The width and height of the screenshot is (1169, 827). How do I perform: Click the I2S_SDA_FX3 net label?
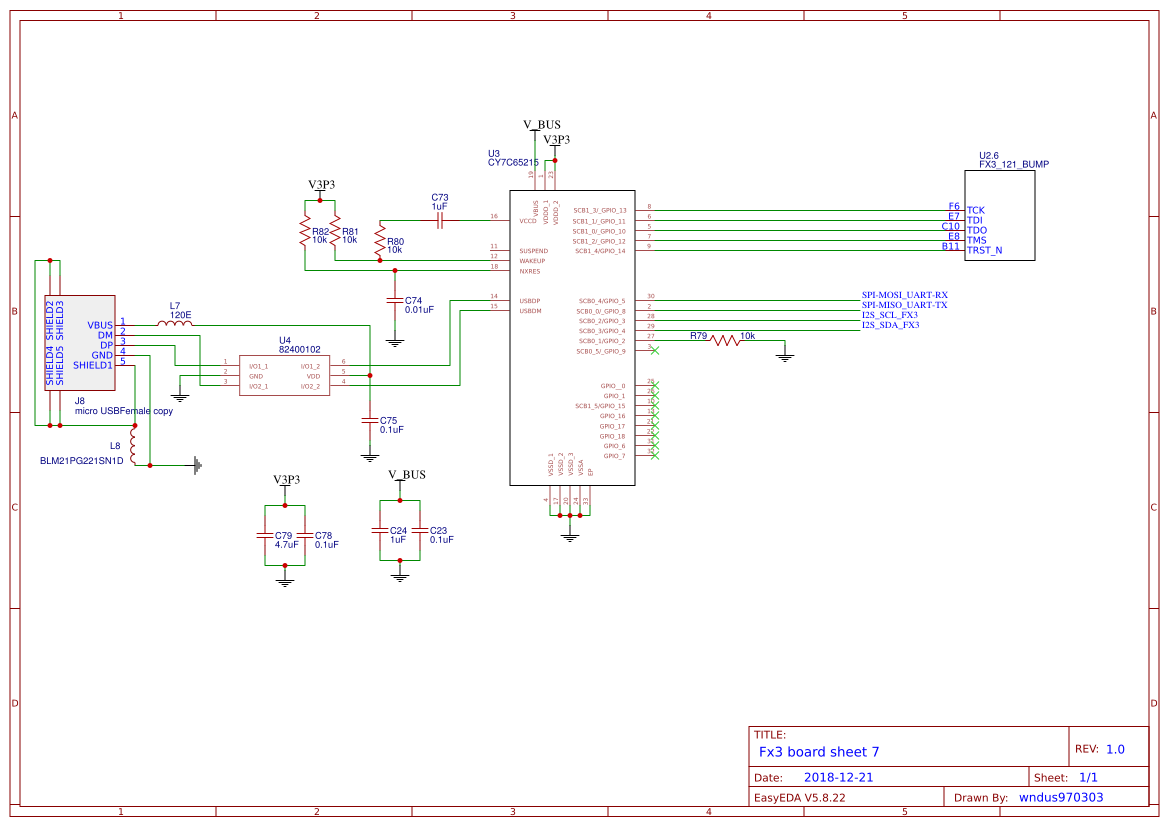pos(891,325)
